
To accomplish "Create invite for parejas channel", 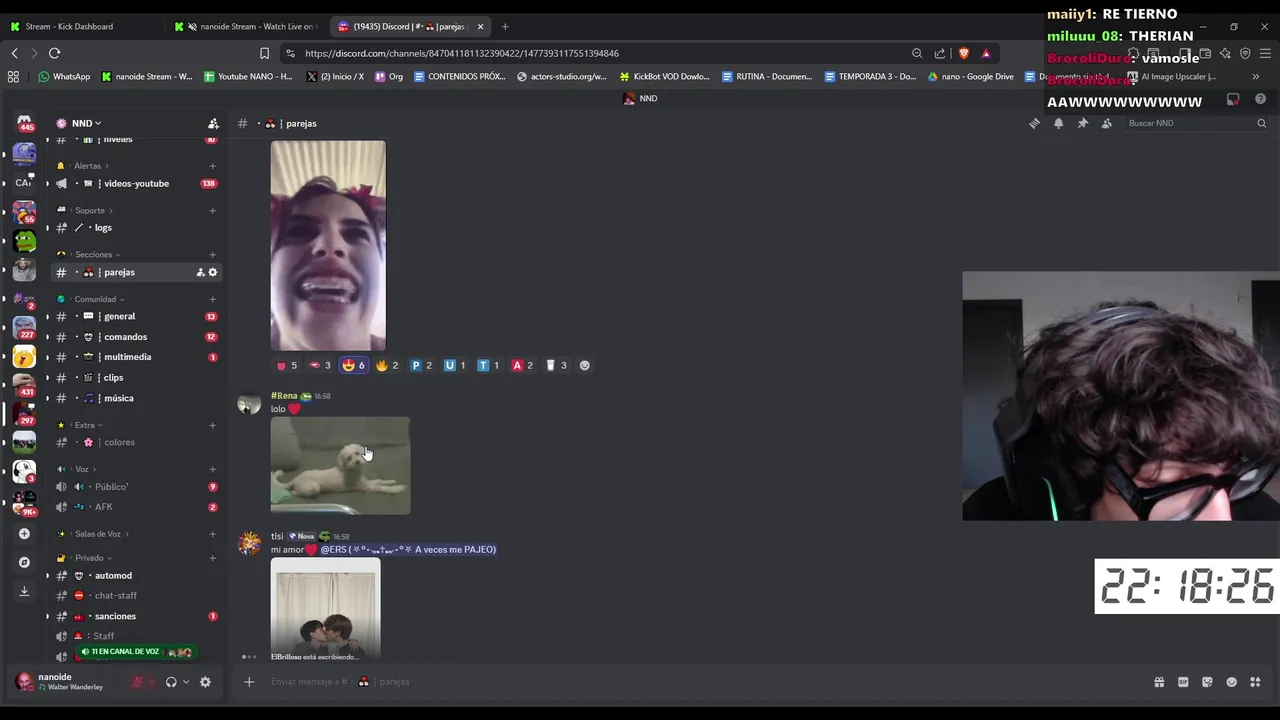I will [200, 272].
